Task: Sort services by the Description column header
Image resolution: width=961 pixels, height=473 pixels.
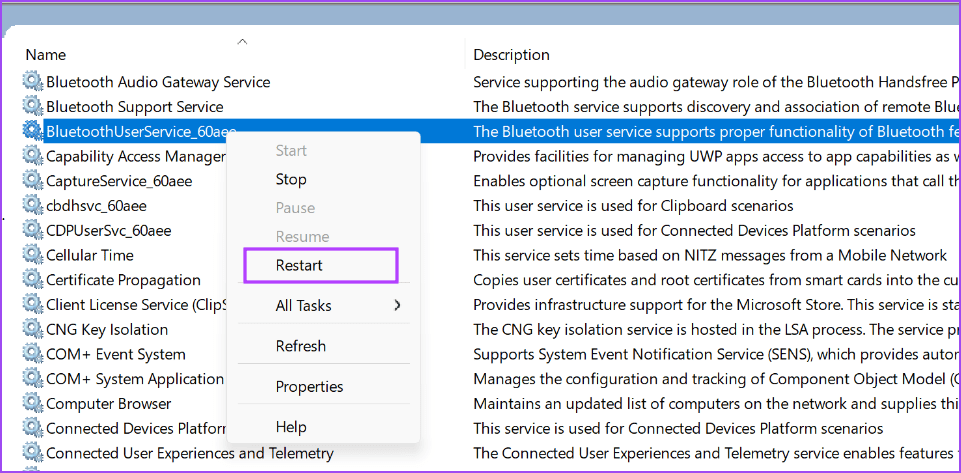Action: click(511, 55)
